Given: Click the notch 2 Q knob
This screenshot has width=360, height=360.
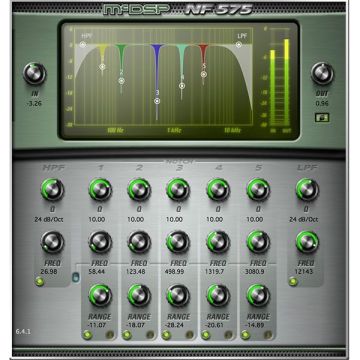Looking at the screenshot, I should (139, 190).
